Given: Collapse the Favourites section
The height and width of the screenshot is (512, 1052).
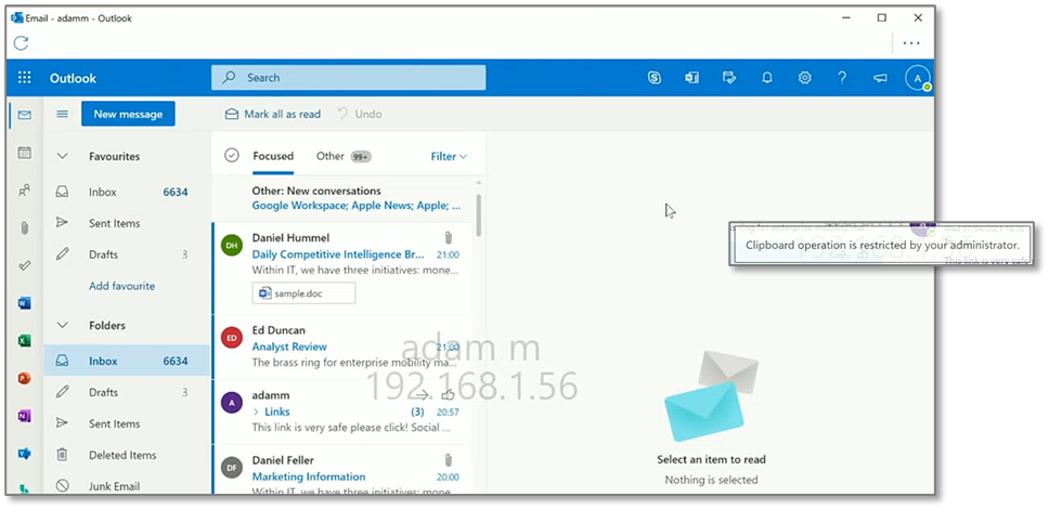Looking at the screenshot, I should tap(62, 157).
